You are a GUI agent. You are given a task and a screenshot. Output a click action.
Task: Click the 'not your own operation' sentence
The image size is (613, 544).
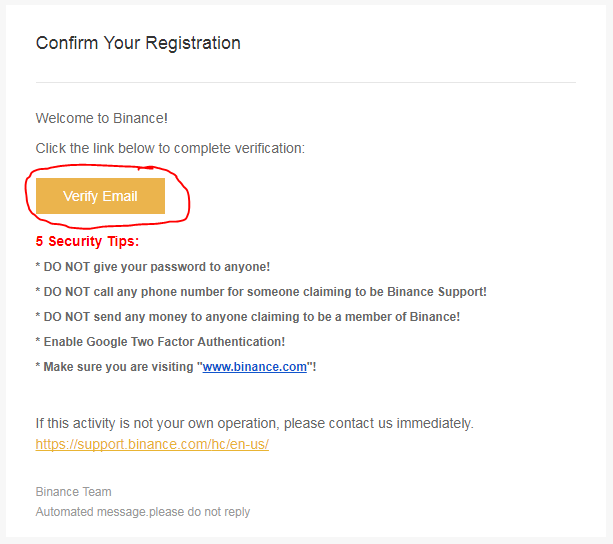(x=255, y=423)
